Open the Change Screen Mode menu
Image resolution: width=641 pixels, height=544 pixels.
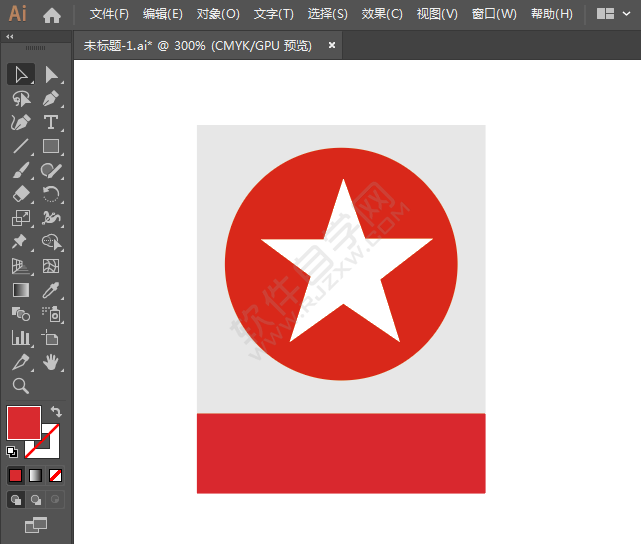click(36, 523)
